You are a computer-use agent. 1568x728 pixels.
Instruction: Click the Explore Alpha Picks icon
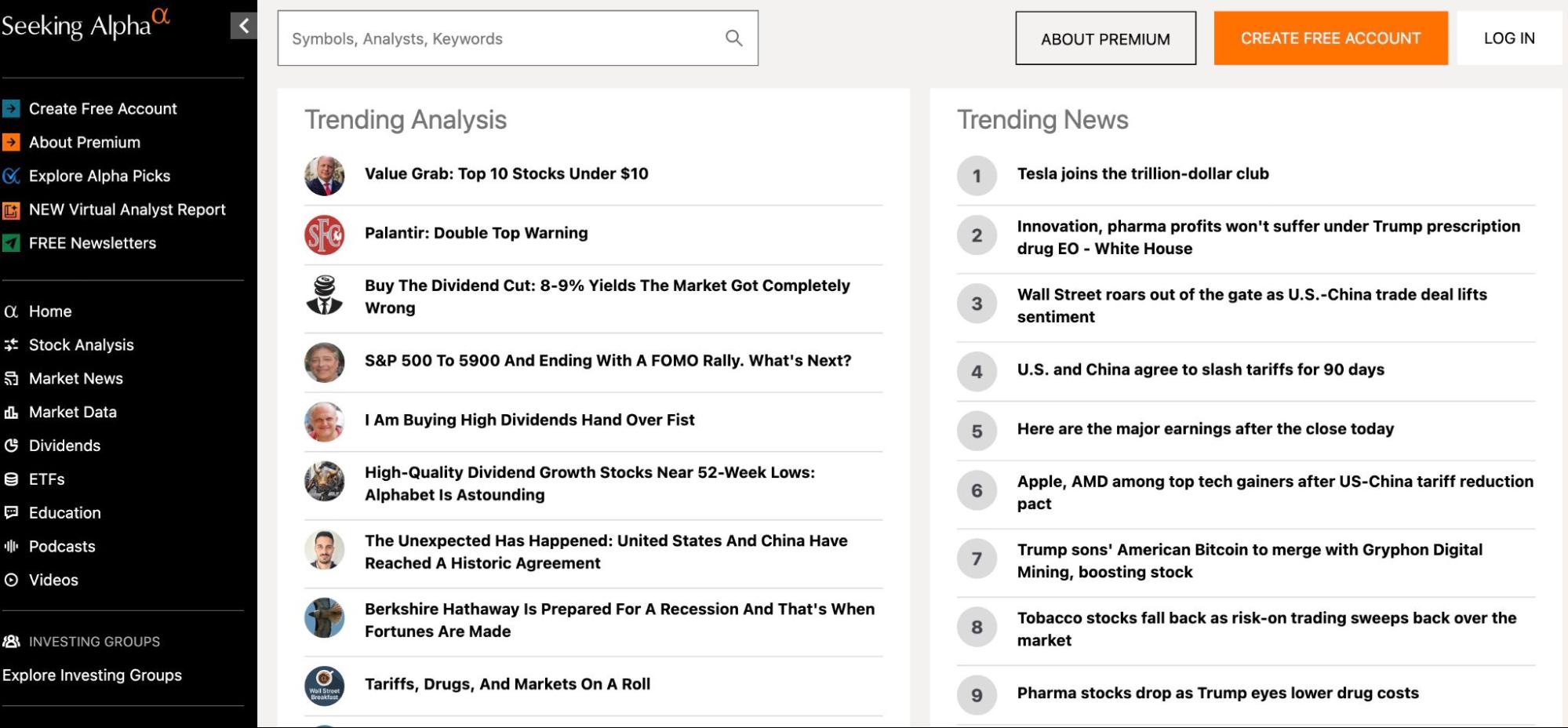point(11,176)
